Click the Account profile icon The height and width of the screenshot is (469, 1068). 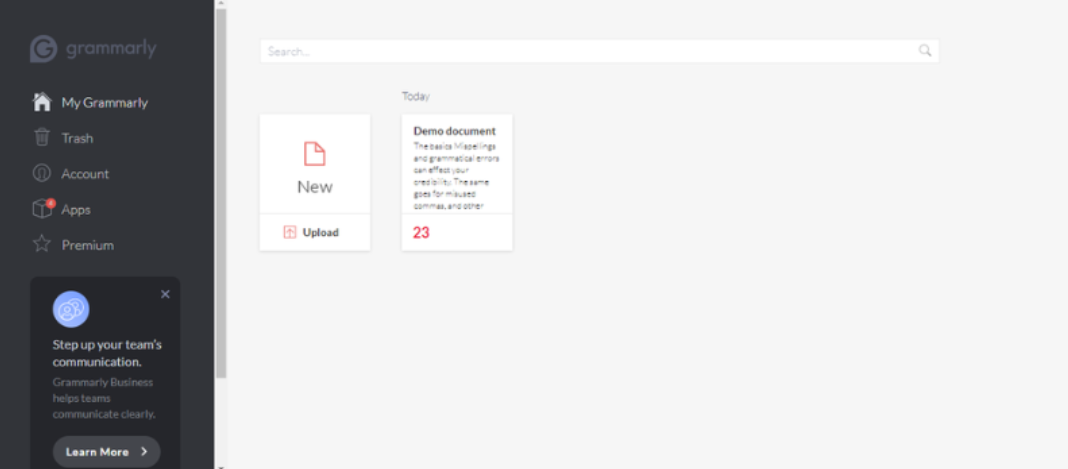pos(42,174)
